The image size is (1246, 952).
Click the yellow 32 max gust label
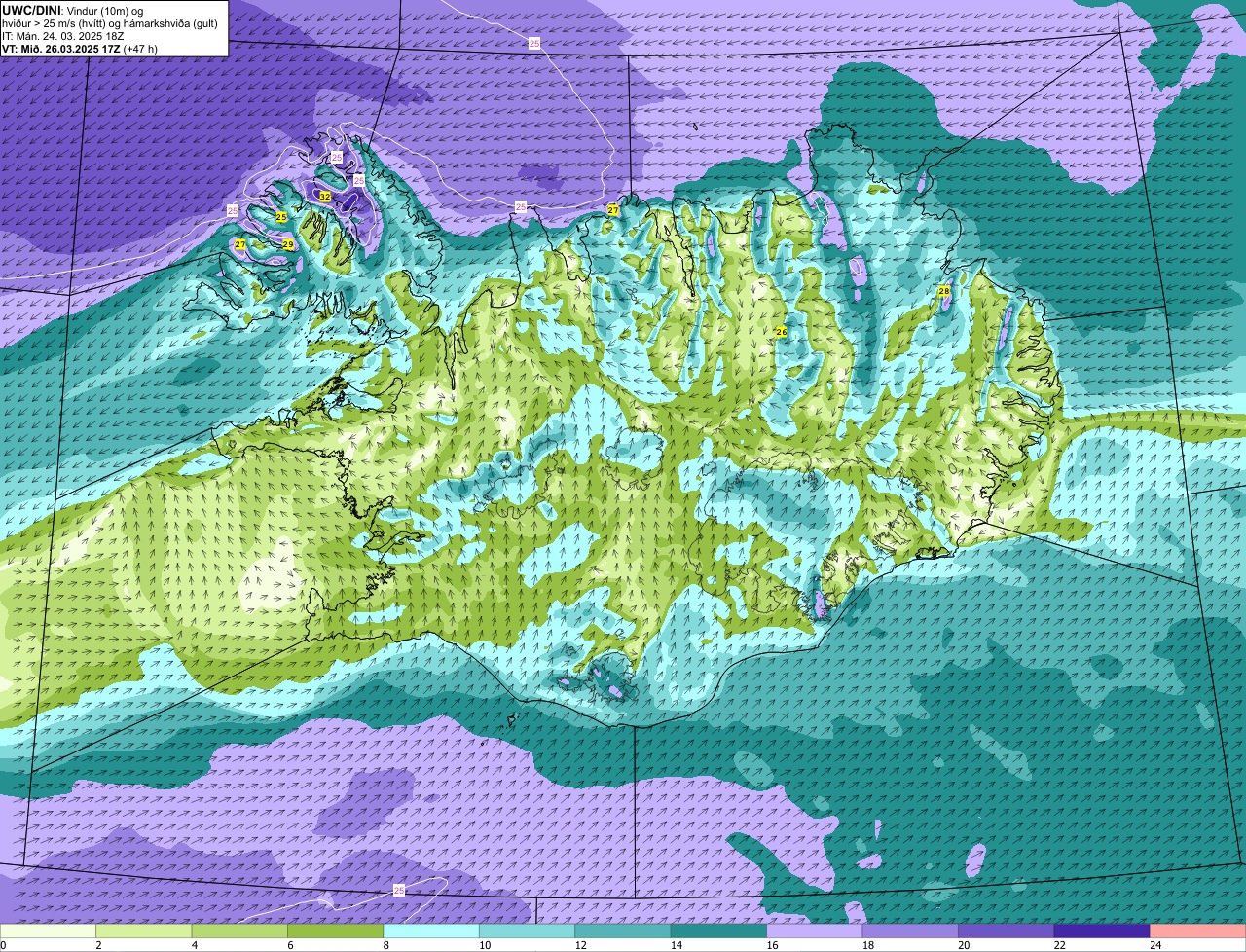click(x=325, y=197)
